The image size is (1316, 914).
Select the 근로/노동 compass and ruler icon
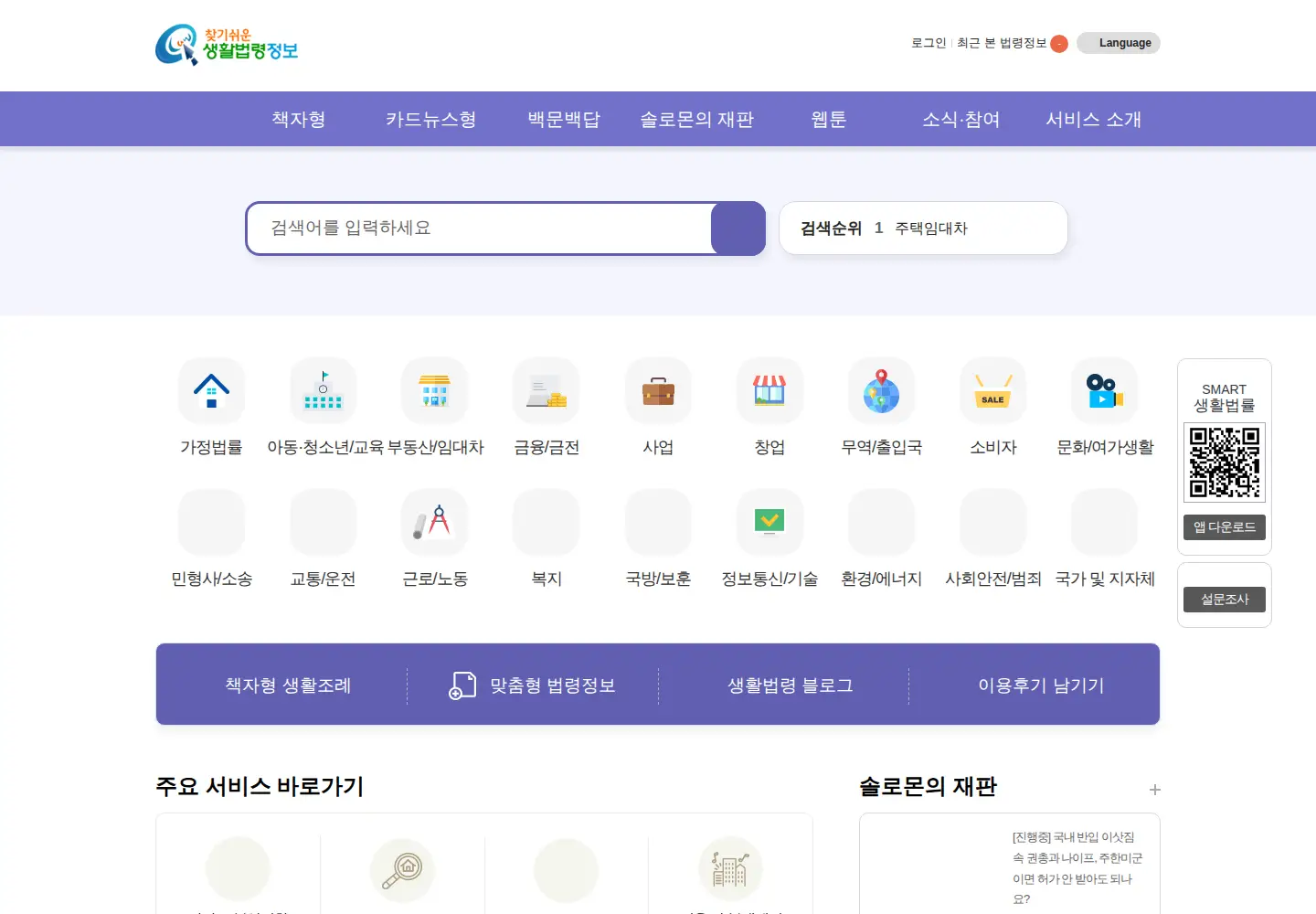pos(435,522)
